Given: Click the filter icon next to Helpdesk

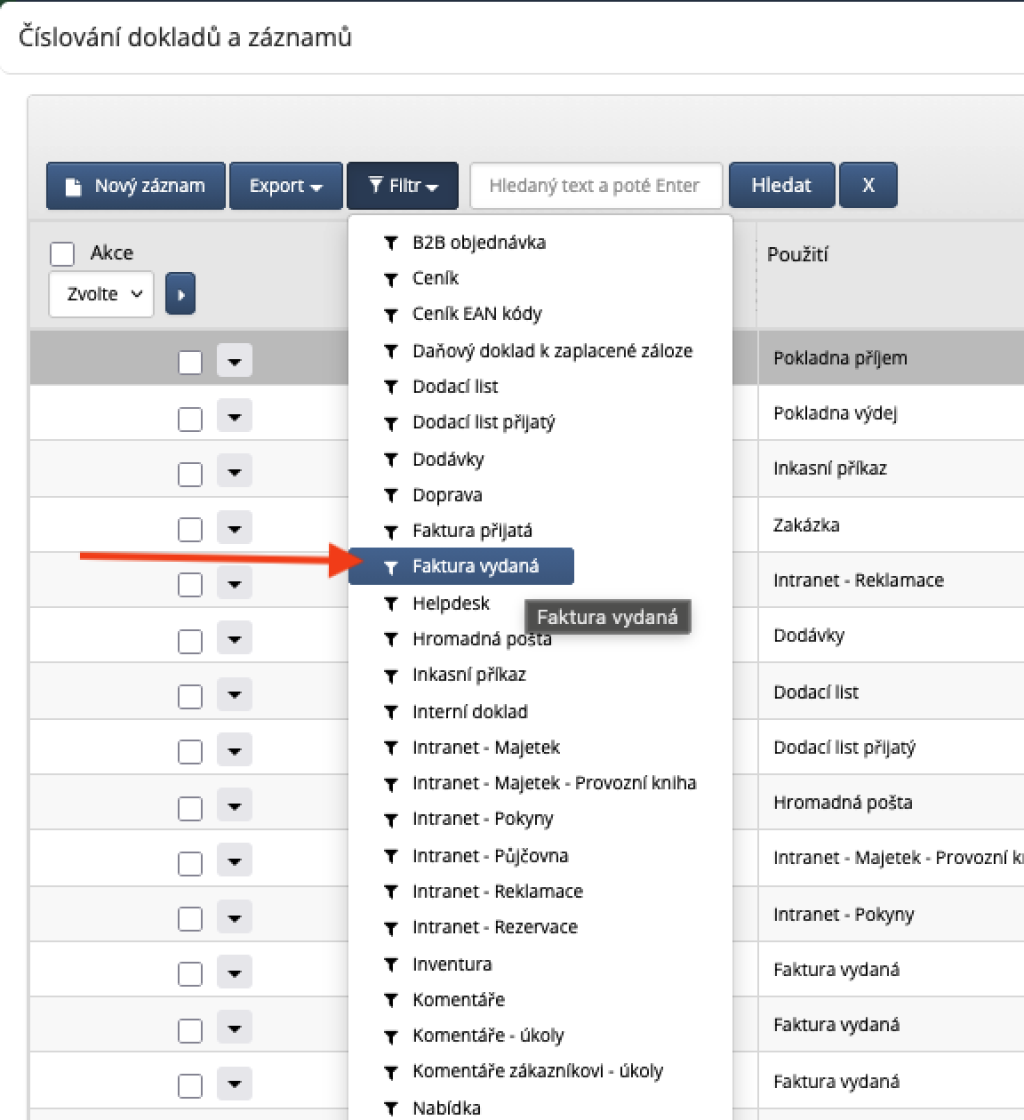Looking at the screenshot, I should pyautogui.click(x=392, y=604).
